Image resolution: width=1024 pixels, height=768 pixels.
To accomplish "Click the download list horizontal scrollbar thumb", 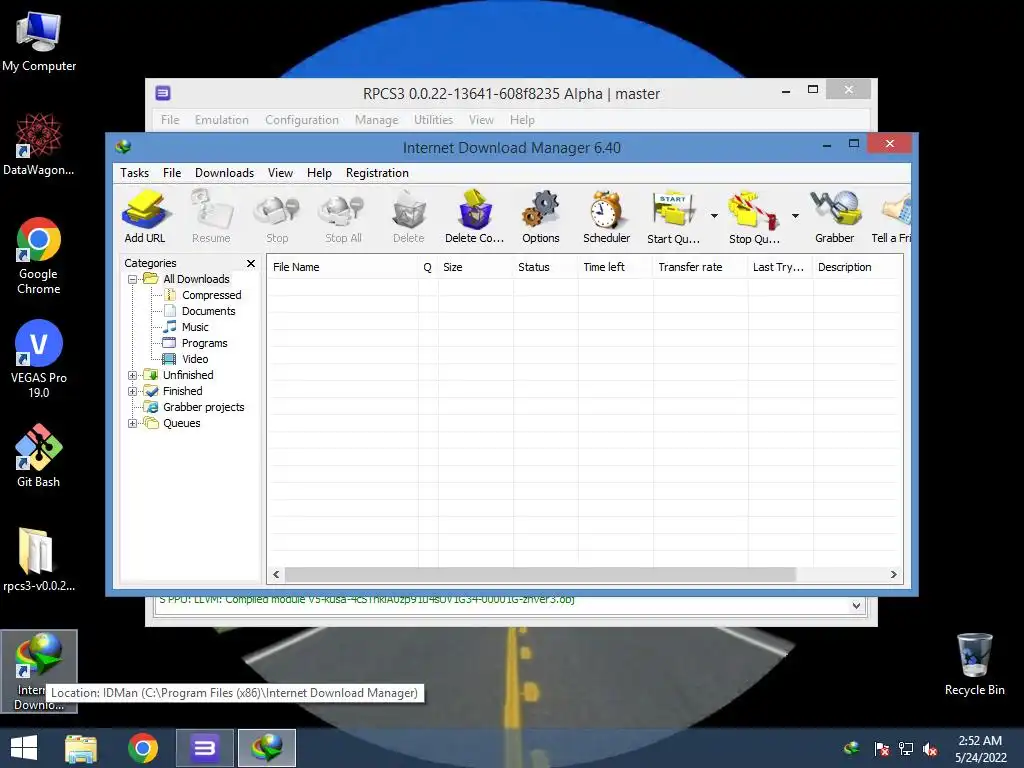I will (x=540, y=575).
